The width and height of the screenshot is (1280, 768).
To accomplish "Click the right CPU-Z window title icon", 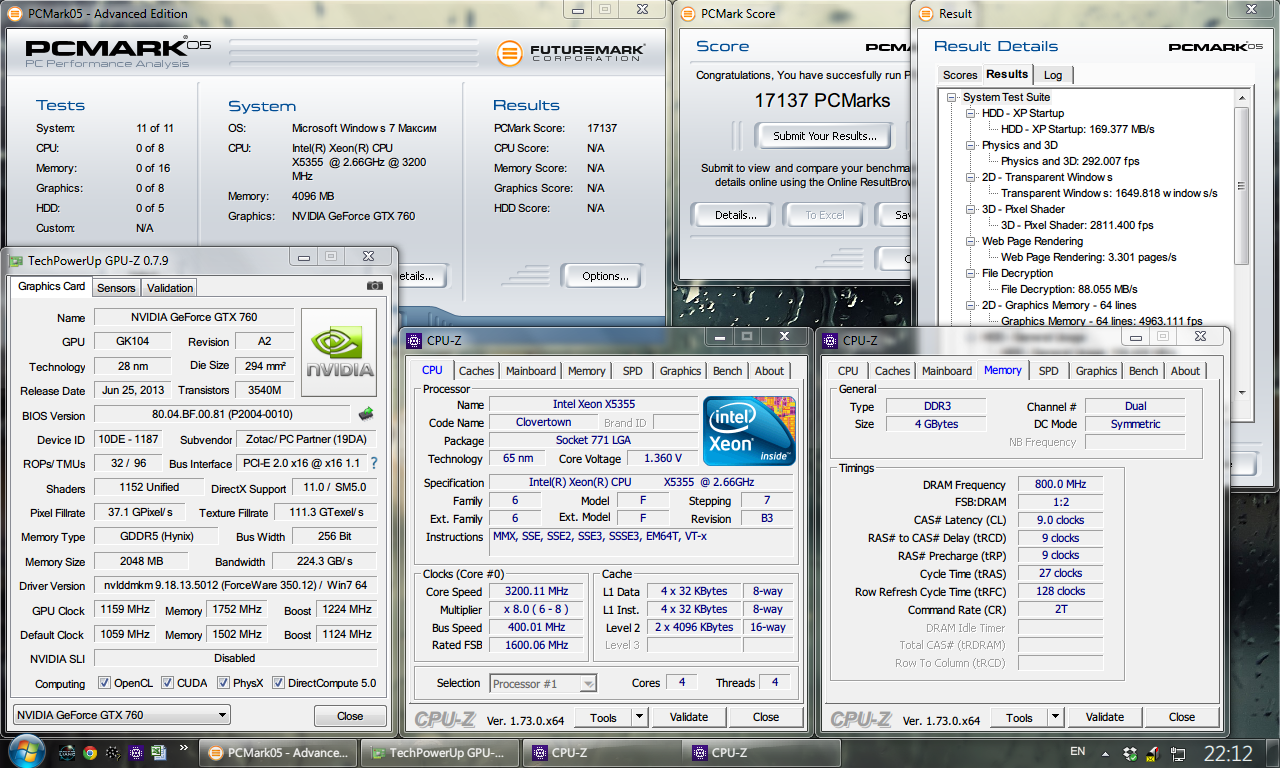I will [x=829, y=340].
